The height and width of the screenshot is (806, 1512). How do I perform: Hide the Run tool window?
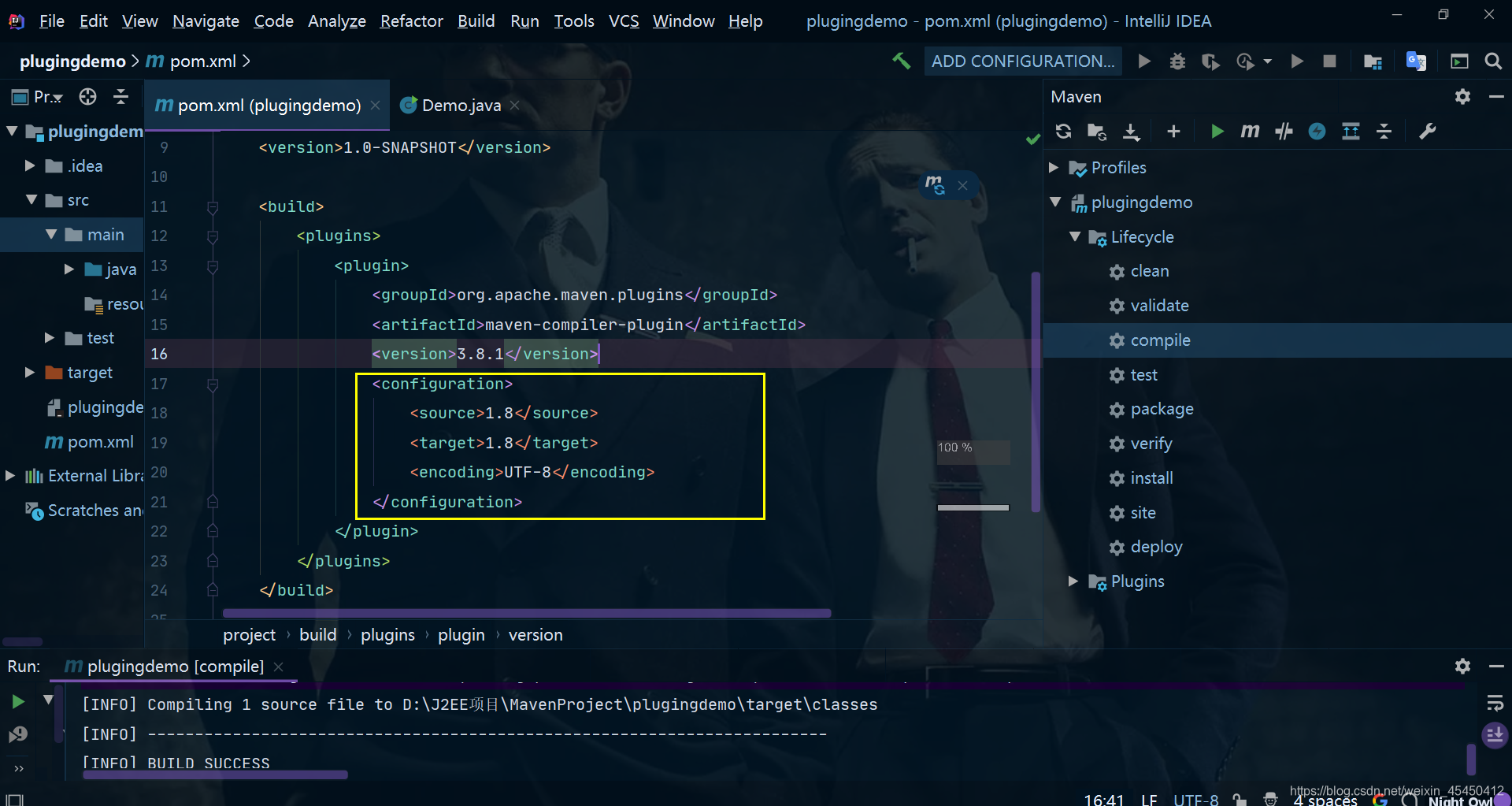[x=1496, y=666]
